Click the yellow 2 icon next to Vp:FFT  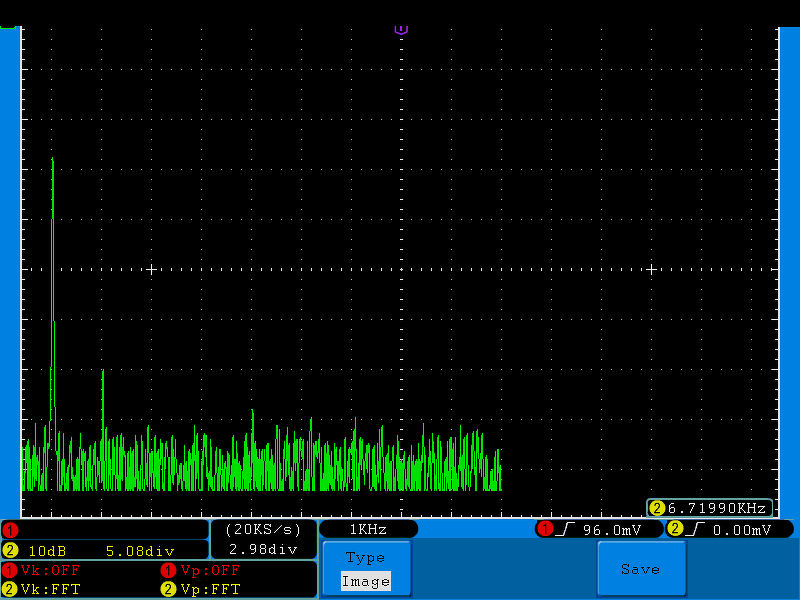pyautogui.click(x=168, y=589)
